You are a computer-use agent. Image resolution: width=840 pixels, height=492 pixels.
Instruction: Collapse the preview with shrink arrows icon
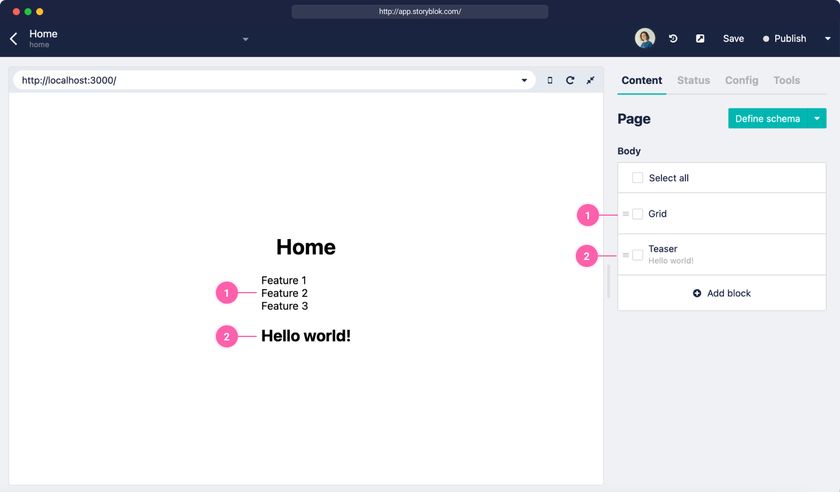[590, 80]
